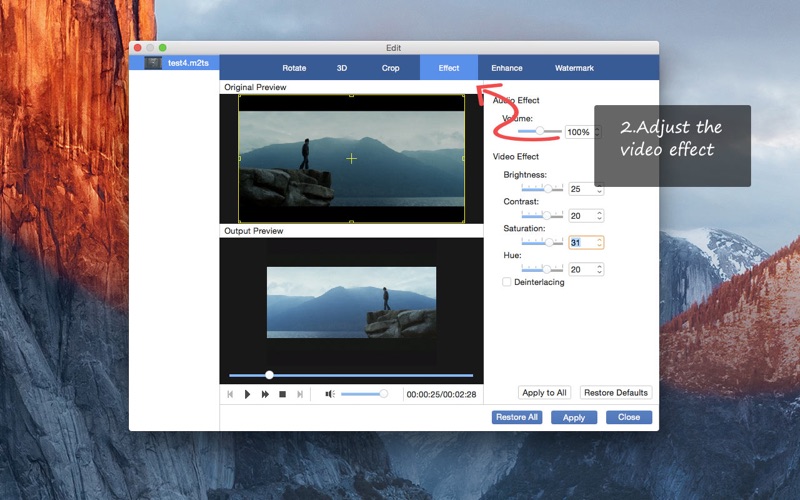
Task: Click the Contrast value stepper arrows
Action: tap(599, 216)
